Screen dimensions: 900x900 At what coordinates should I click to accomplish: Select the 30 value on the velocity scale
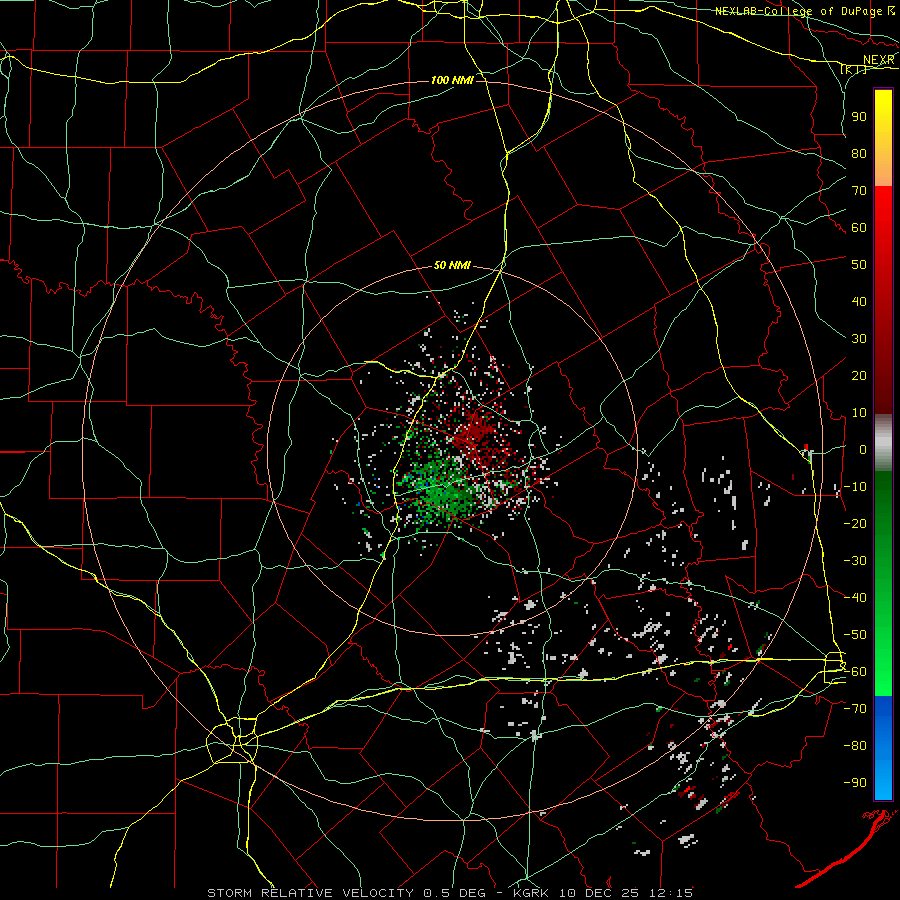(859, 339)
